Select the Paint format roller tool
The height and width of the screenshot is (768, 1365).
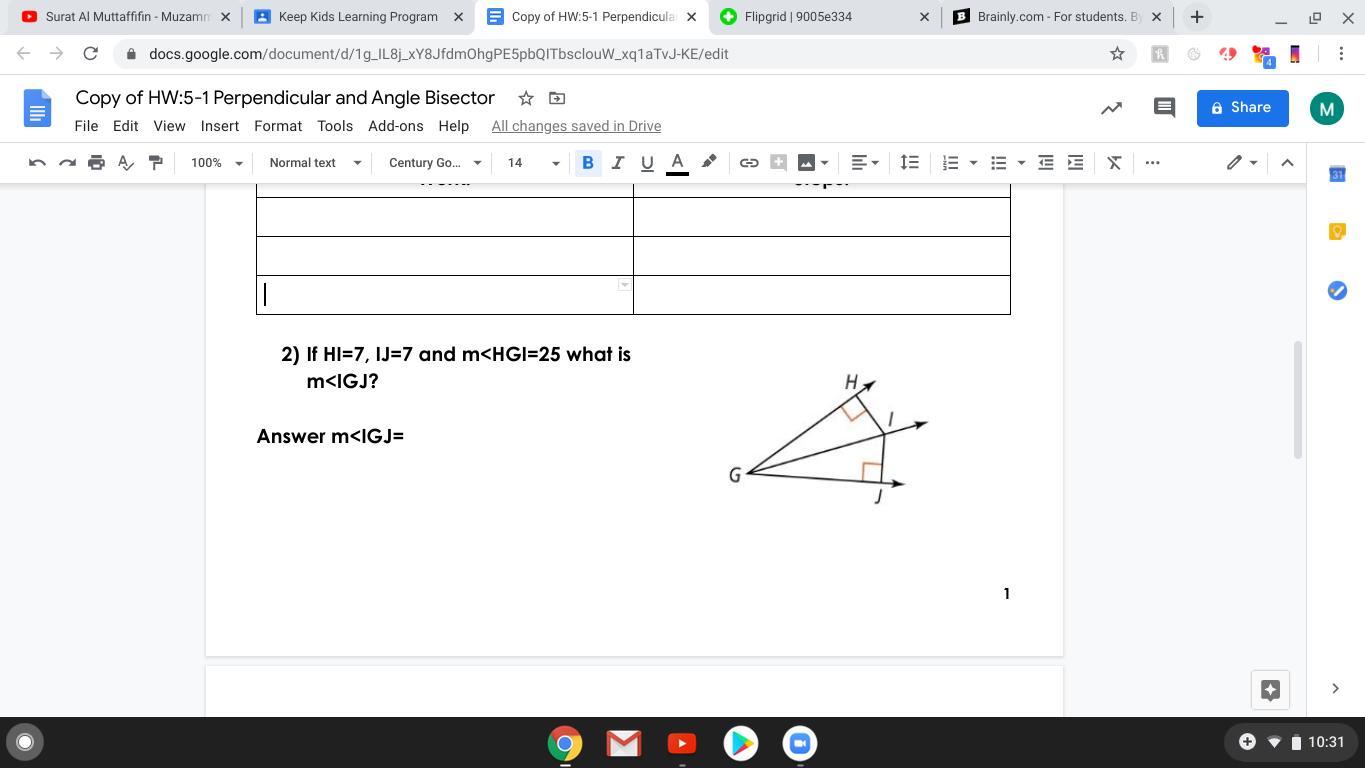155,163
